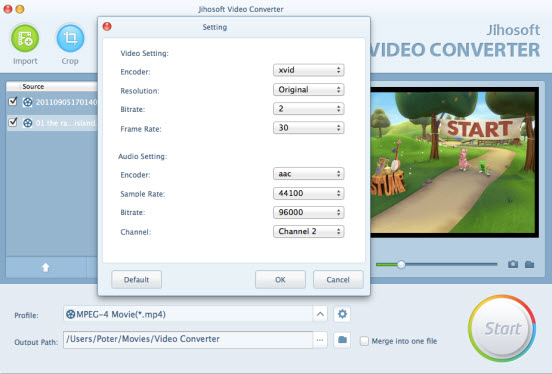Click the Audio Setting heading text
Screen dimensions: 552x374
tap(143, 156)
